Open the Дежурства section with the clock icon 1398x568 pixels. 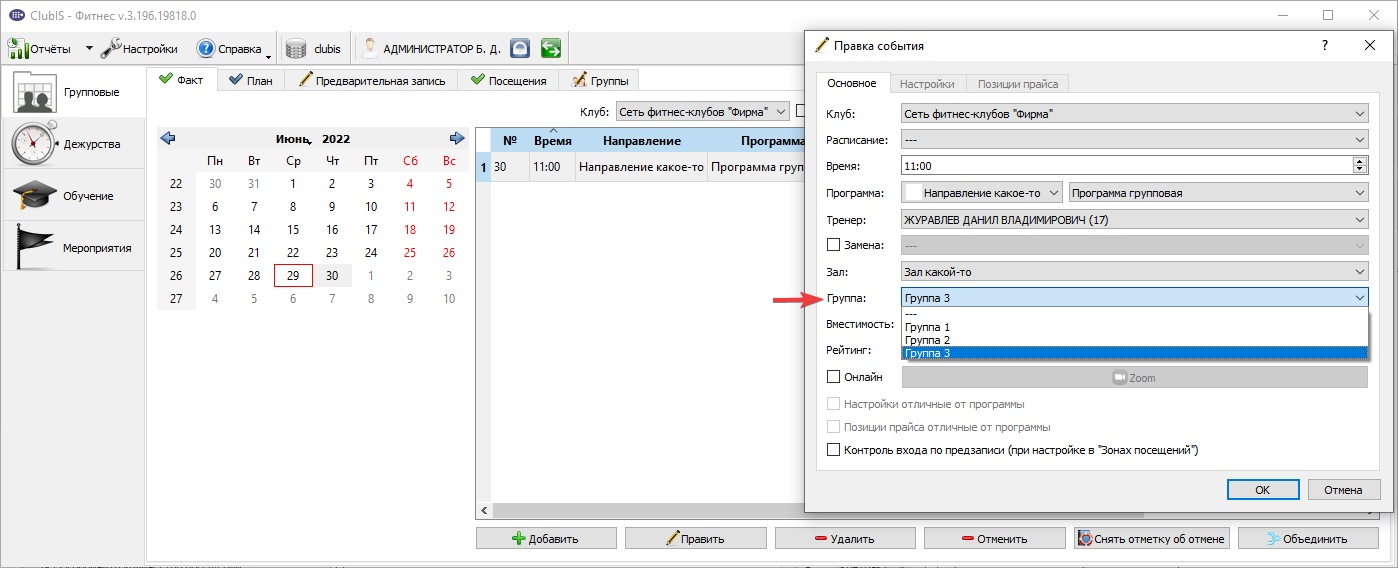pos(73,144)
